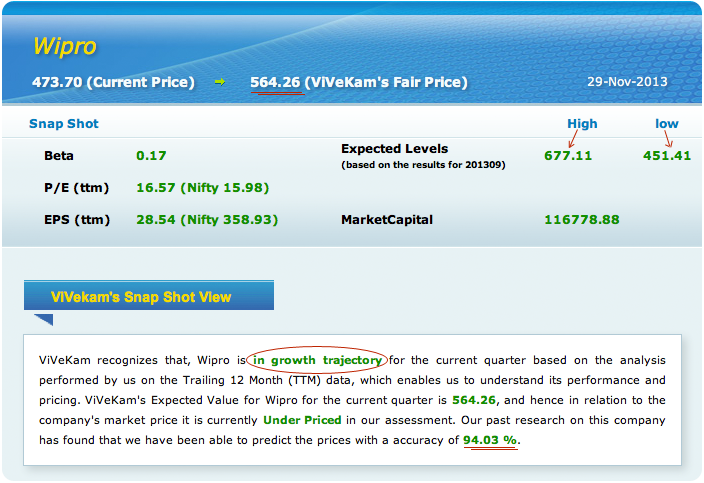Select 564.26 inside the description paragraph
This screenshot has width=704, height=483.
click(x=474, y=400)
